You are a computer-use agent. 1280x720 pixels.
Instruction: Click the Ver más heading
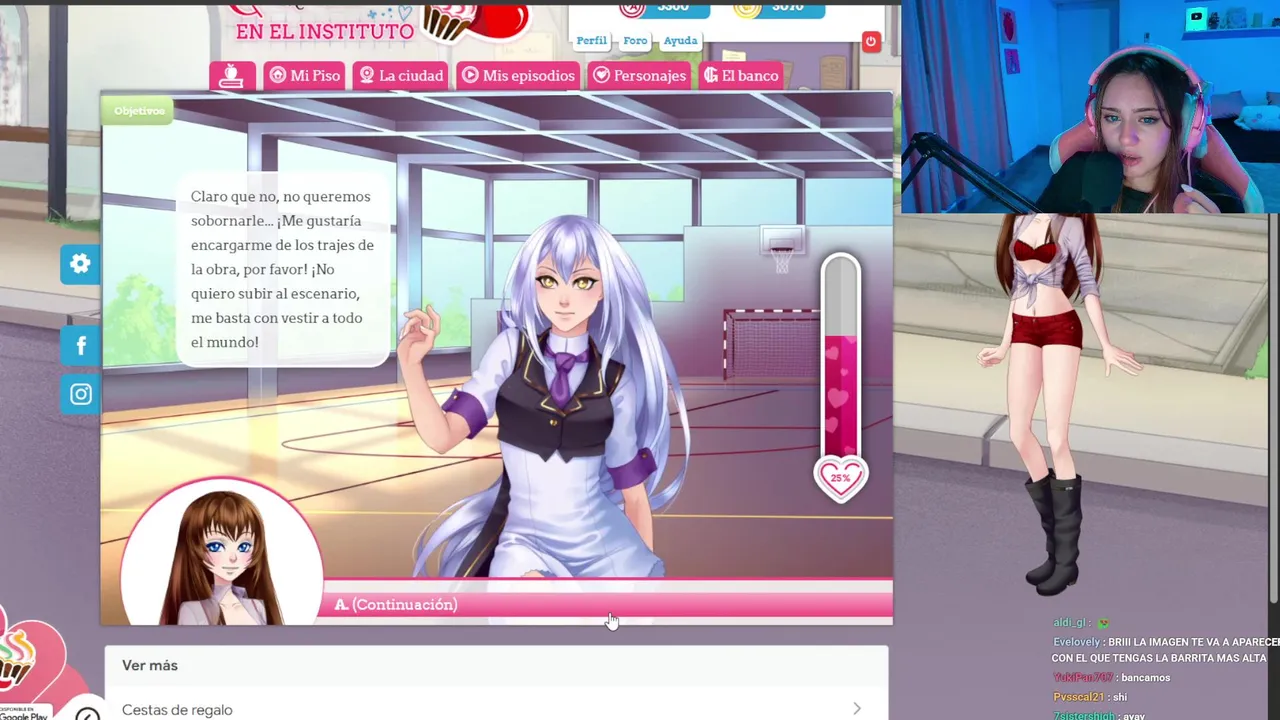click(150, 665)
